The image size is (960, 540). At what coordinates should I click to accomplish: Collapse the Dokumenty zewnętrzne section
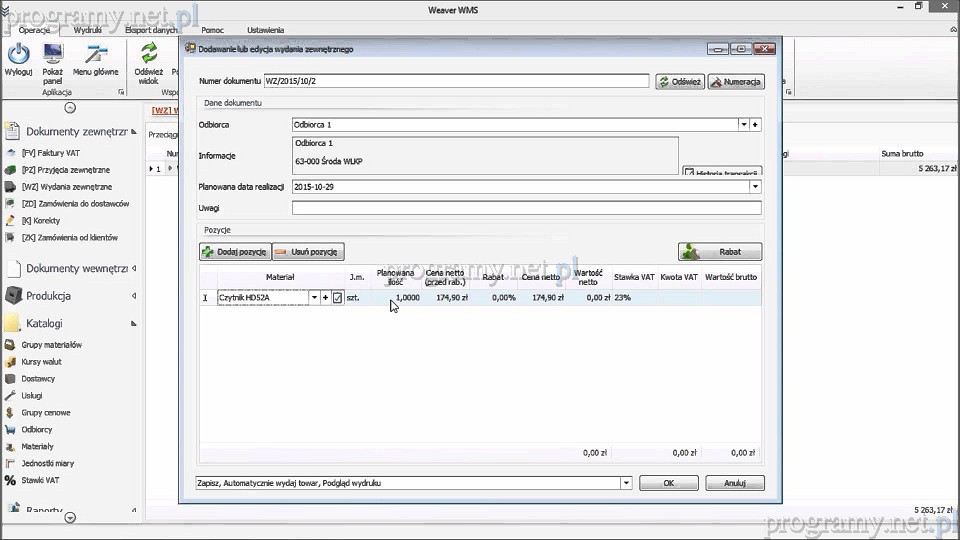tap(134, 132)
